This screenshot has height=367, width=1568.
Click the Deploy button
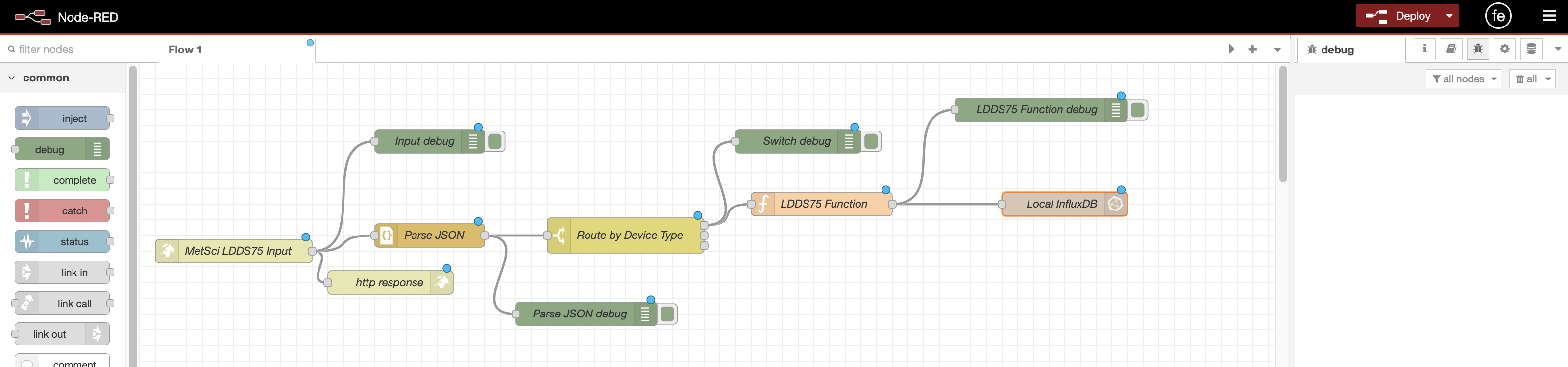1397,17
